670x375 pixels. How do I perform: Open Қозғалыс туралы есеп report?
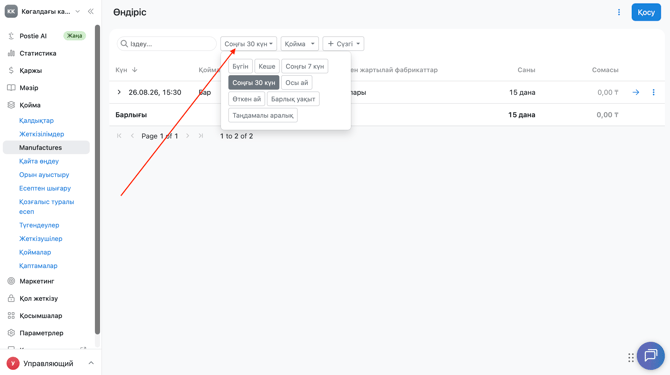pos(47,206)
